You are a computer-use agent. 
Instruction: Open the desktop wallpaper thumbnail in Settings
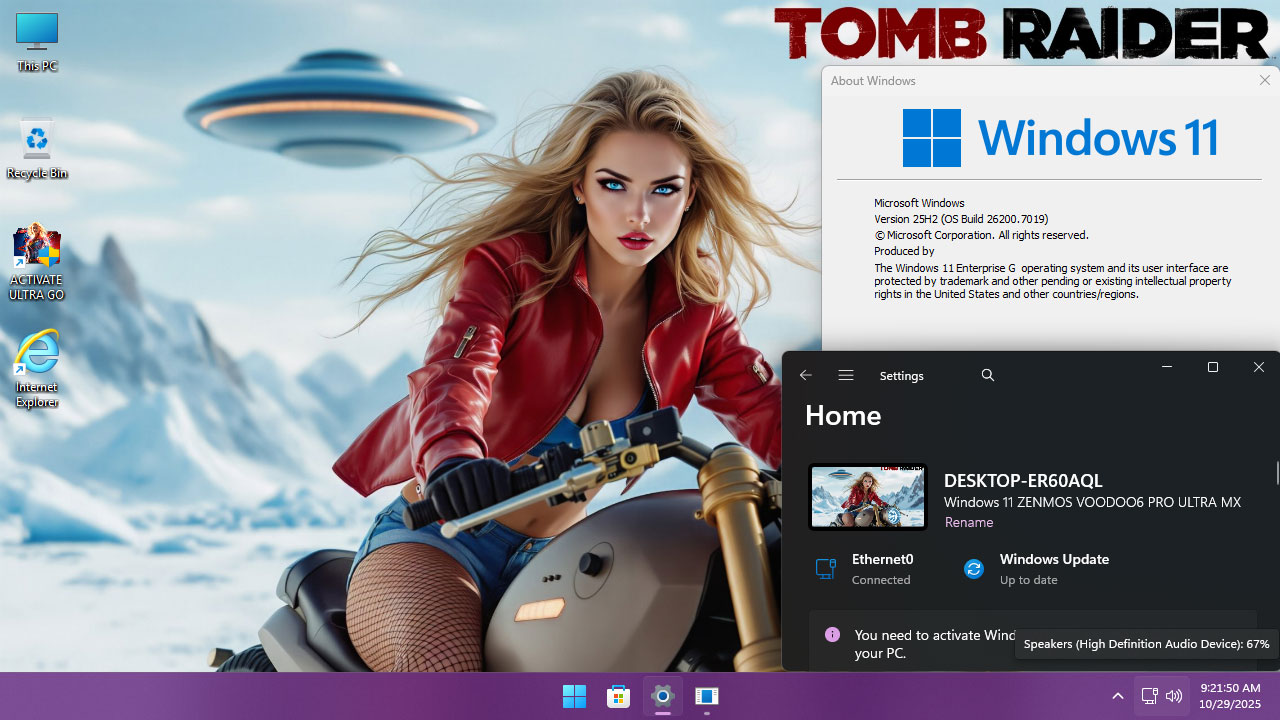pos(868,497)
